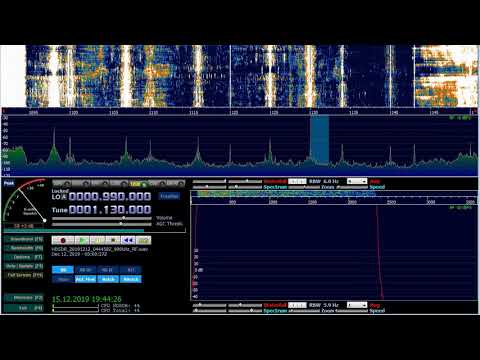Screen dimensions: 480x360
Task: Adjust the AGC Thresh slider
Action: pyautogui.click(x=102, y=224)
